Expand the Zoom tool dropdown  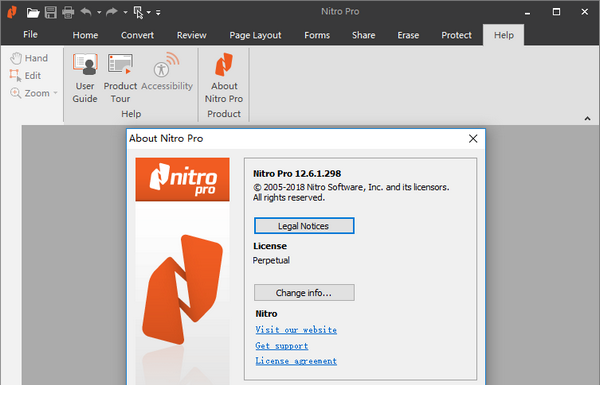tap(55, 93)
